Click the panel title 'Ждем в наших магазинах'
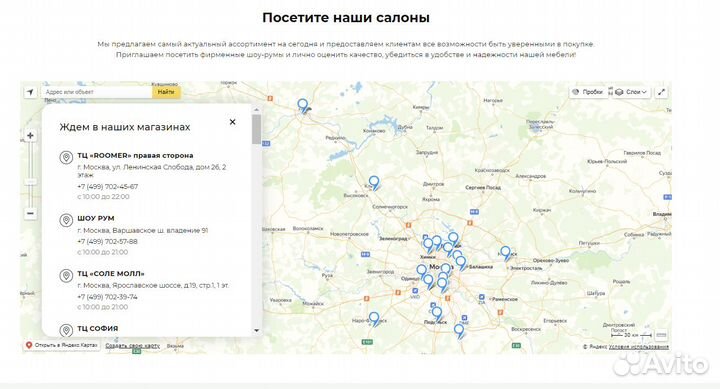This screenshot has height=389, width=720. [124, 127]
